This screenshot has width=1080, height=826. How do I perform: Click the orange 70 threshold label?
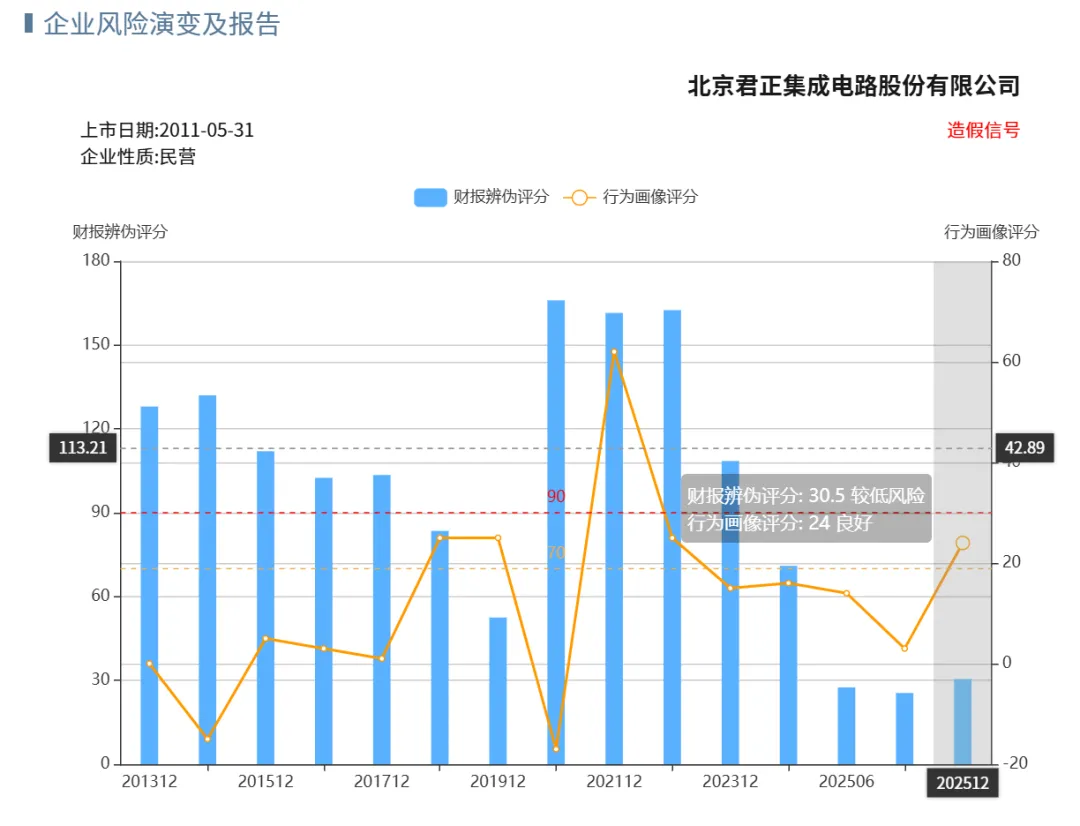pos(556,553)
